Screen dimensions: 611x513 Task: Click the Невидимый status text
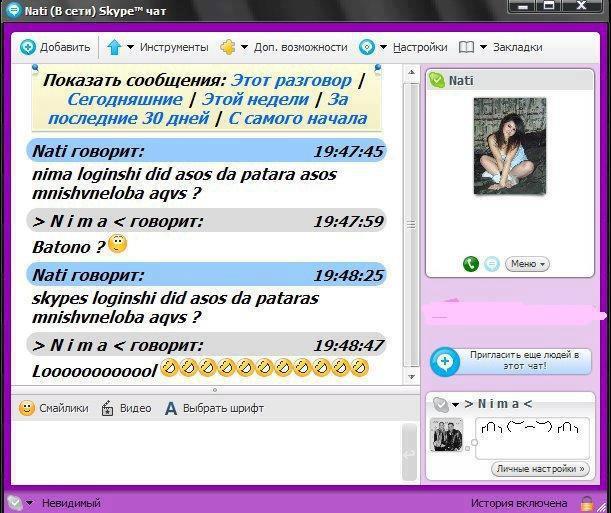point(71,503)
